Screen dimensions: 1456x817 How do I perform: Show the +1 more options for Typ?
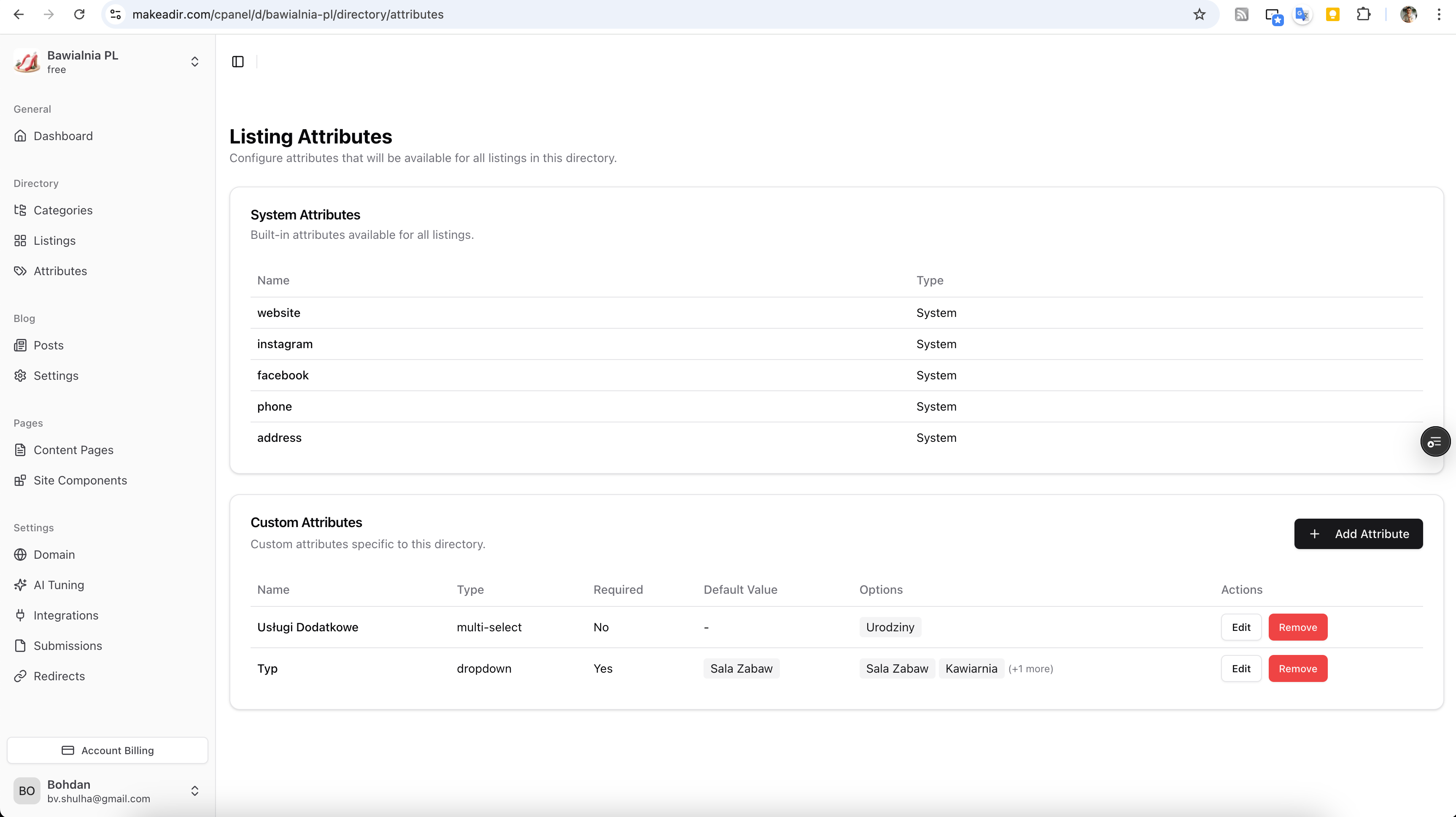[x=1030, y=669]
